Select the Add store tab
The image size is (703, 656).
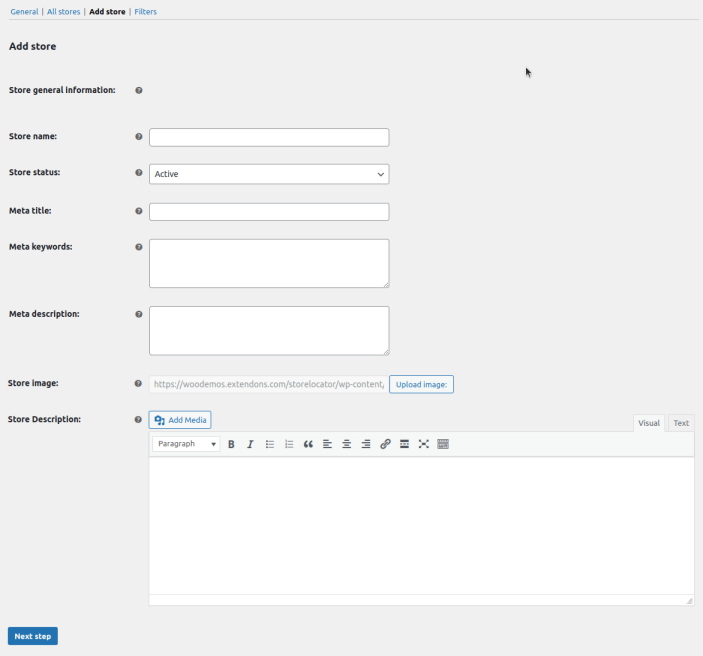pyautogui.click(x=107, y=12)
